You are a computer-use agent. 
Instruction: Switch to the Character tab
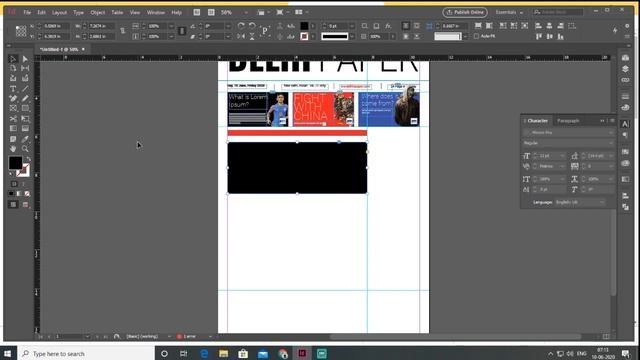click(538, 121)
